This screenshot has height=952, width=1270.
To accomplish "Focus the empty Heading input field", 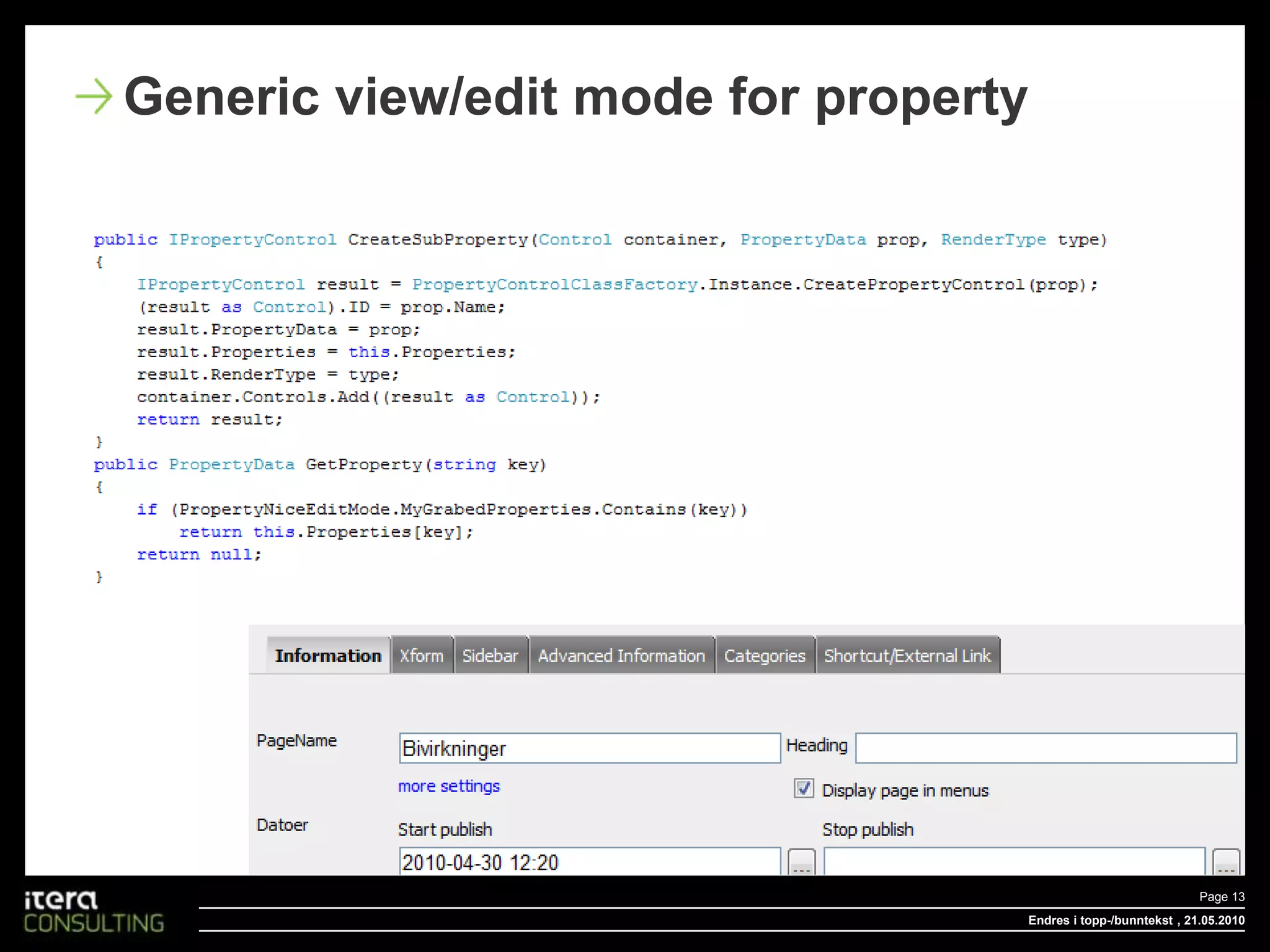I will pyautogui.click(x=1046, y=748).
